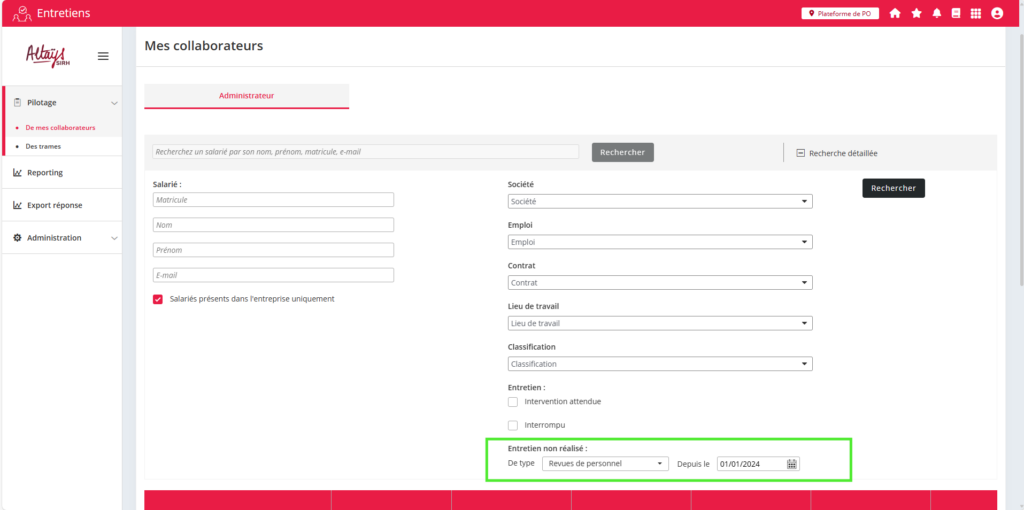The width and height of the screenshot is (1024, 510).
Task: Expand the Contrat dropdown list
Action: (660, 283)
